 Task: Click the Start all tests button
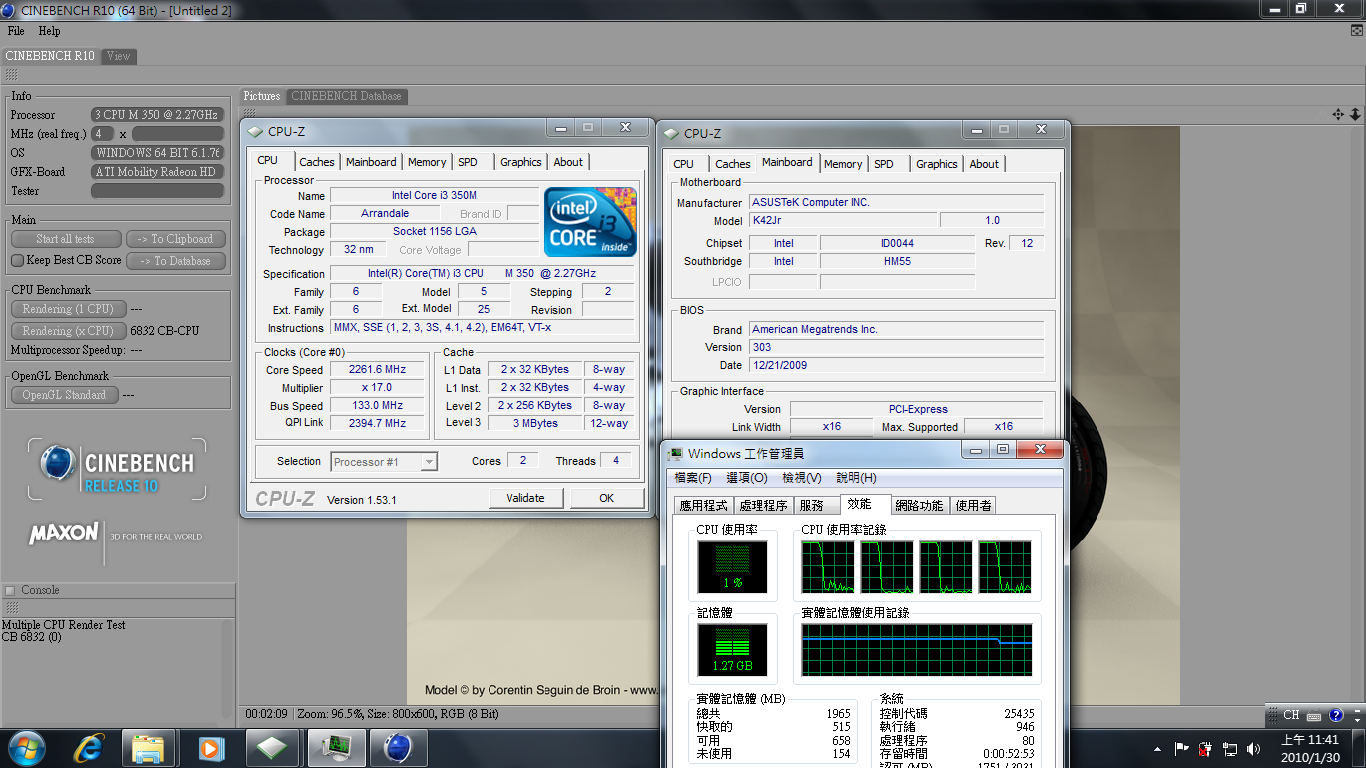[x=66, y=239]
